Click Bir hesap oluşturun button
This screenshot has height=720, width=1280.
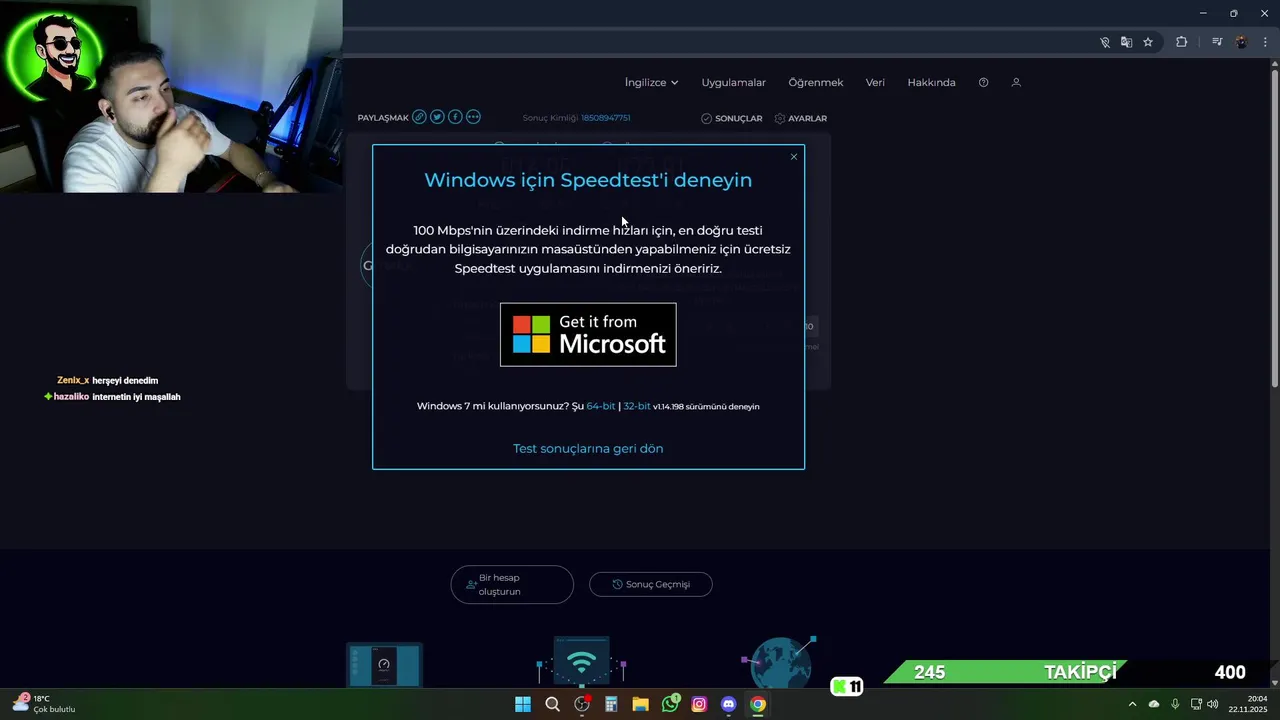pos(512,585)
